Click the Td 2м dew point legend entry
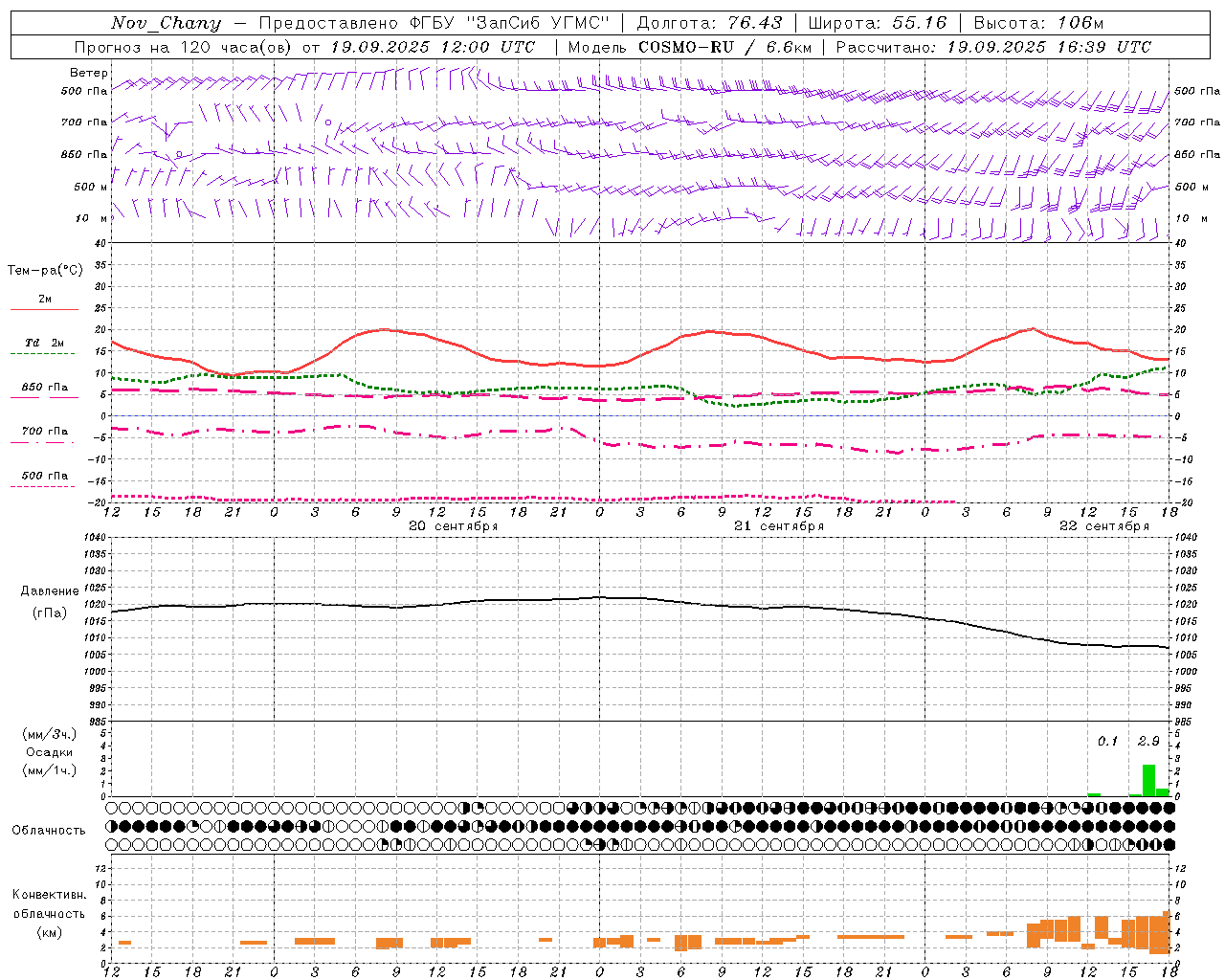Image resolution: width=1225 pixels, height=980 pixels. pos(45,343)
